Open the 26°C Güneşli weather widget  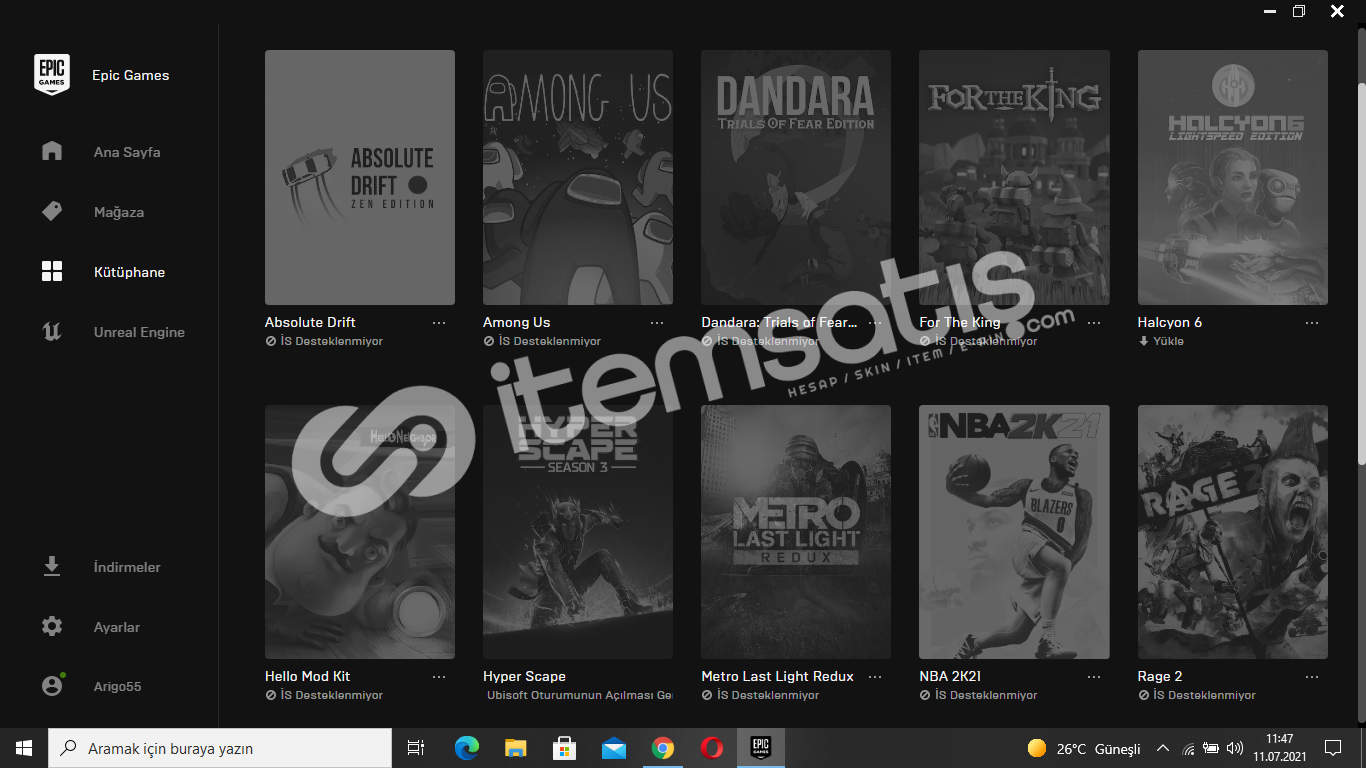pos(1084,748)
